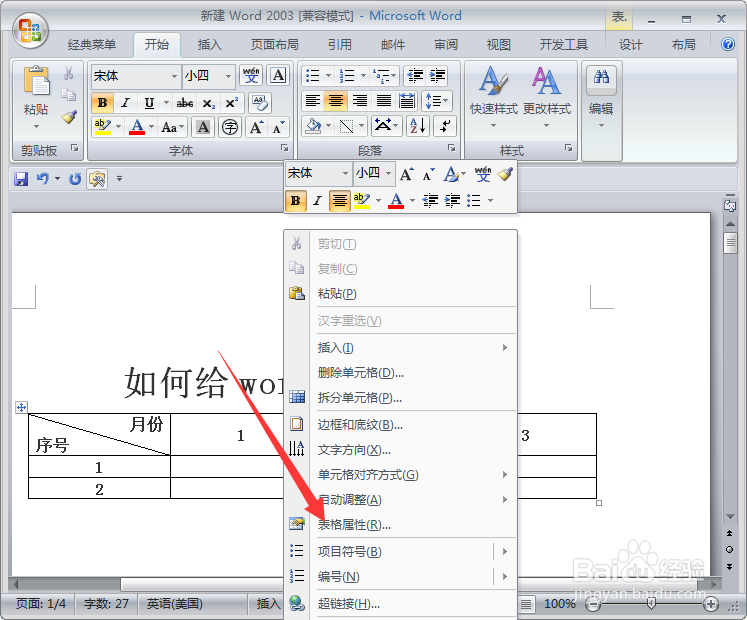This screenshot has width=747, height=620.
Task: Click Distributed alignment icon in ribbon
Action: click(x=407, y=101)
